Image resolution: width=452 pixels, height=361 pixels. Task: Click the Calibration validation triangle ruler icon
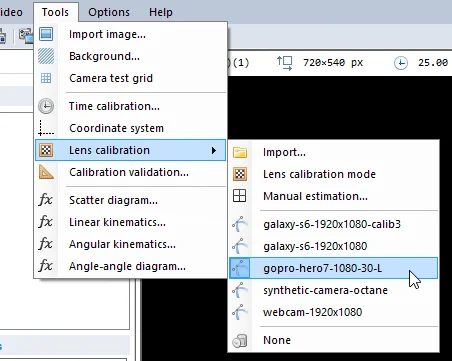point(46,172)
